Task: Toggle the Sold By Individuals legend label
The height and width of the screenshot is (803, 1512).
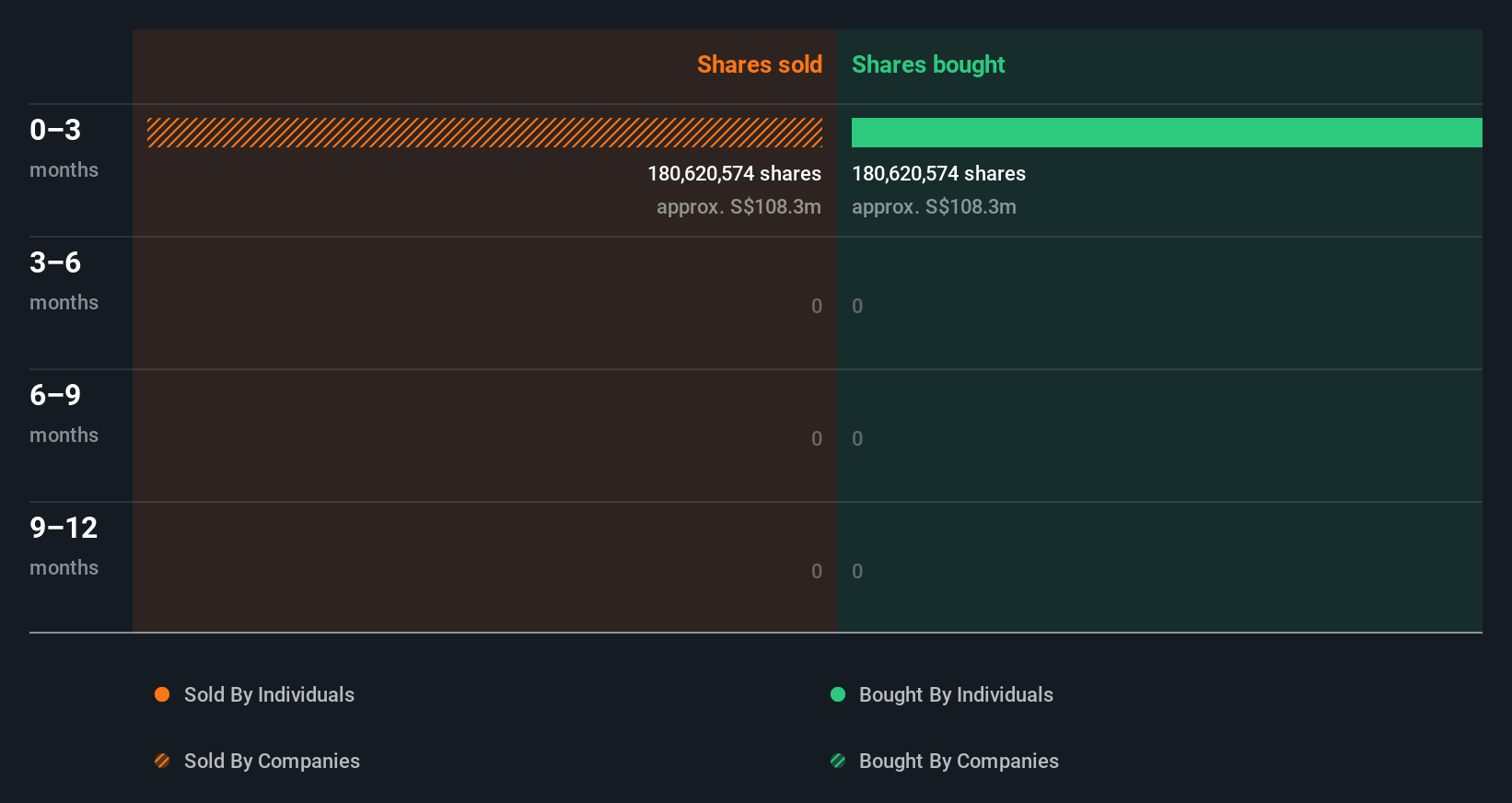Action: (x=269, y=695)
